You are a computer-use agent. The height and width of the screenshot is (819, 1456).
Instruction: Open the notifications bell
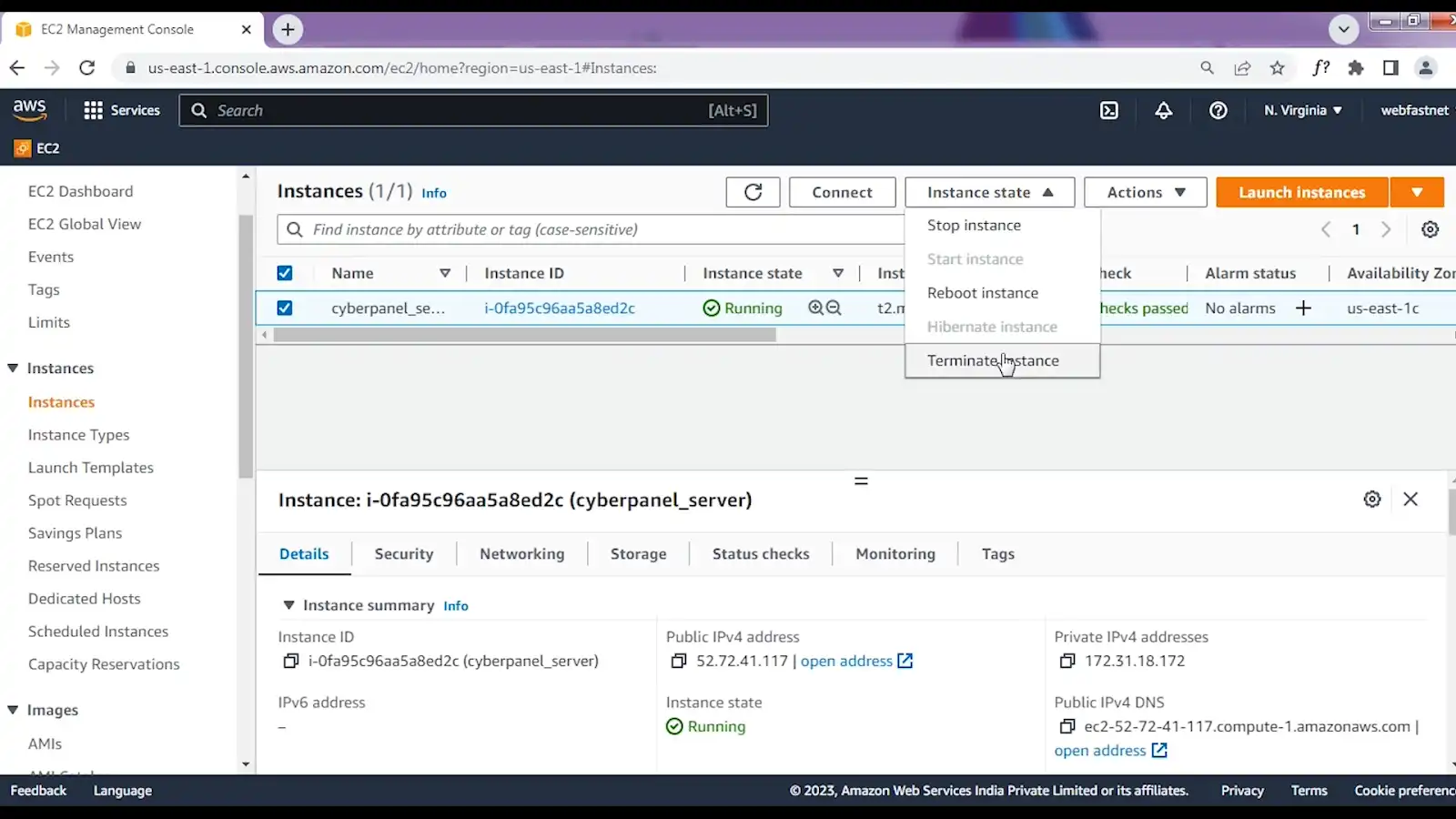(x=1164, y=110)
